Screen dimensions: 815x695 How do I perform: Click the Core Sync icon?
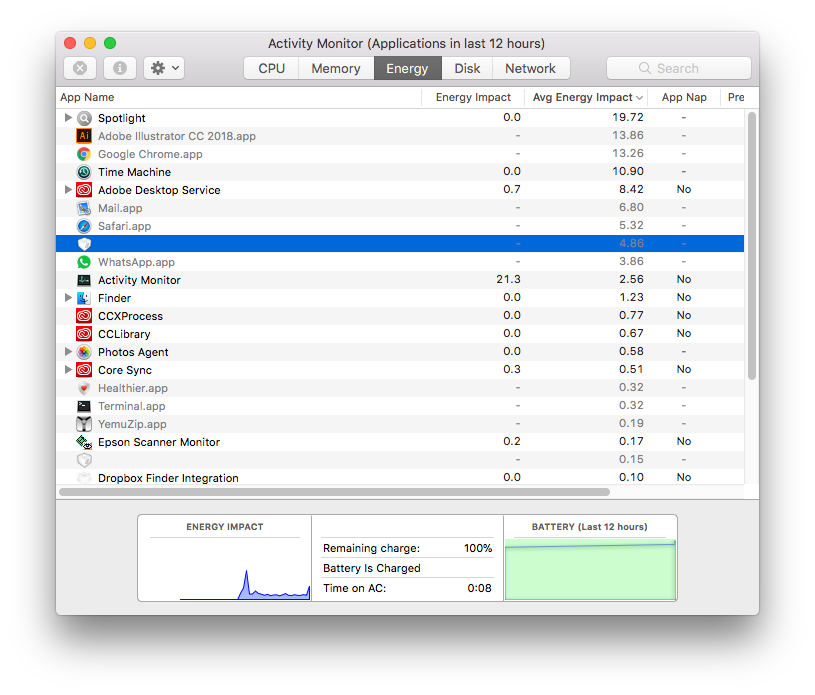[x=84, y=370]
